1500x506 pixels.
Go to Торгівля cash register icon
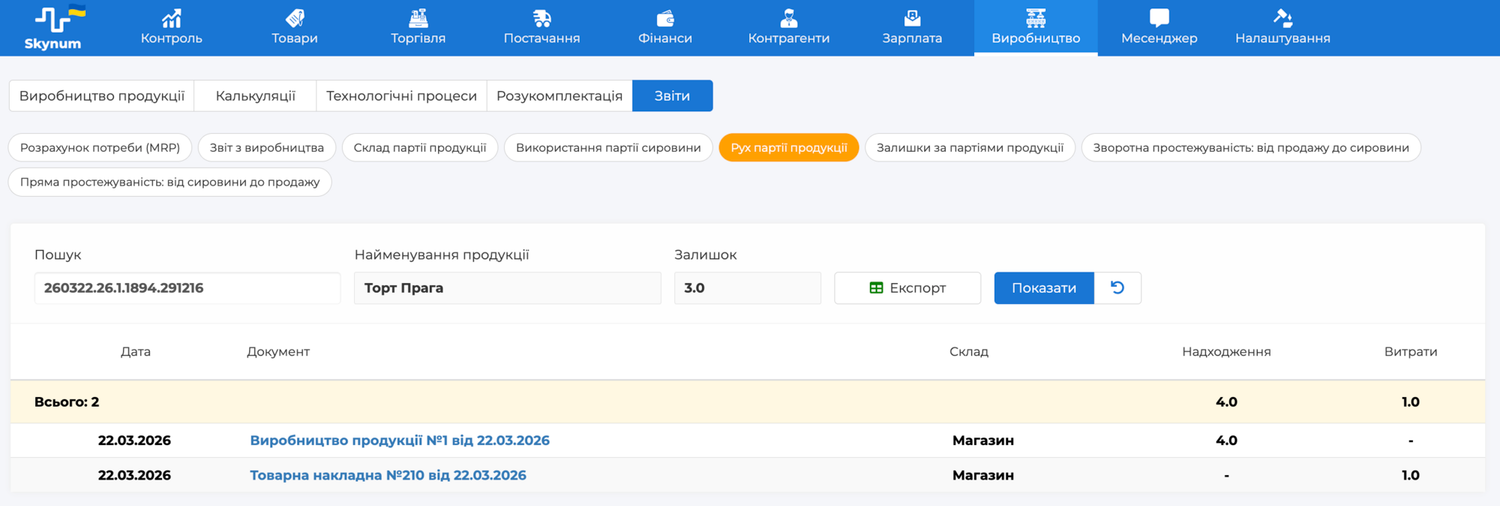click(x=418, y=18)
